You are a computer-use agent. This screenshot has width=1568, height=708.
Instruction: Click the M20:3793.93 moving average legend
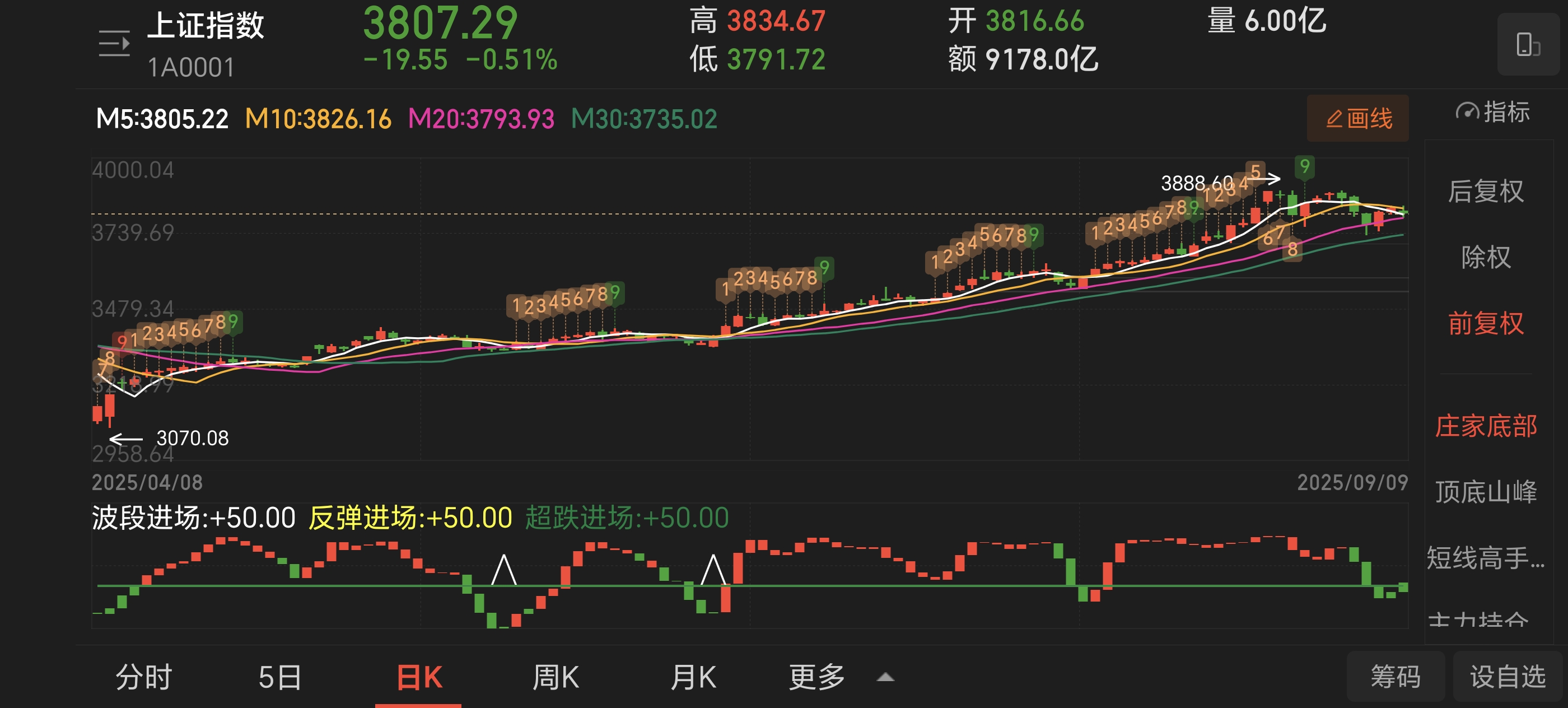pos(482,119)
